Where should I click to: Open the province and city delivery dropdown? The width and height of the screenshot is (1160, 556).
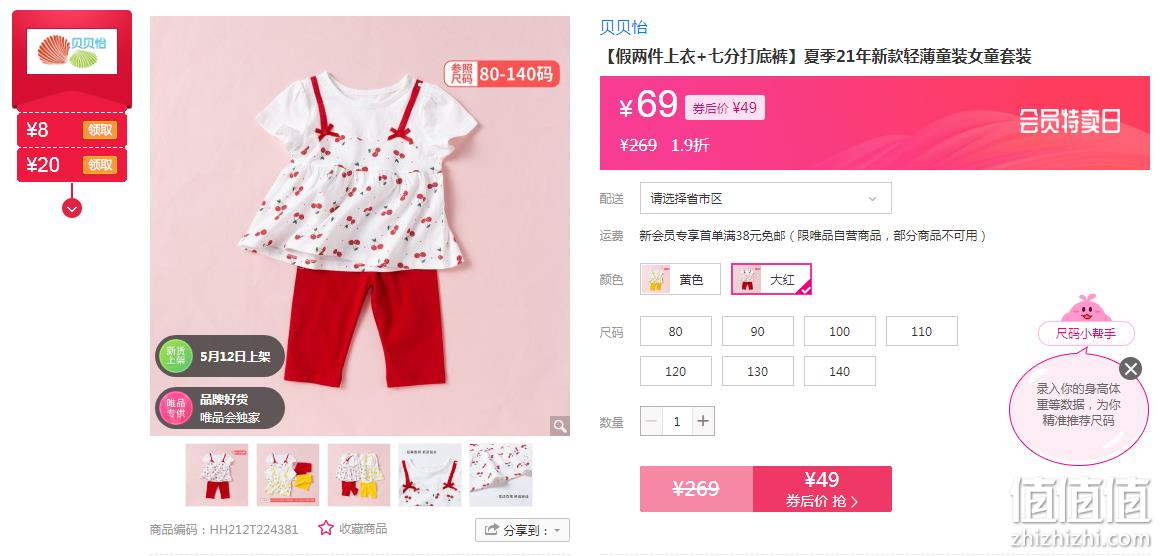point(766,198)
